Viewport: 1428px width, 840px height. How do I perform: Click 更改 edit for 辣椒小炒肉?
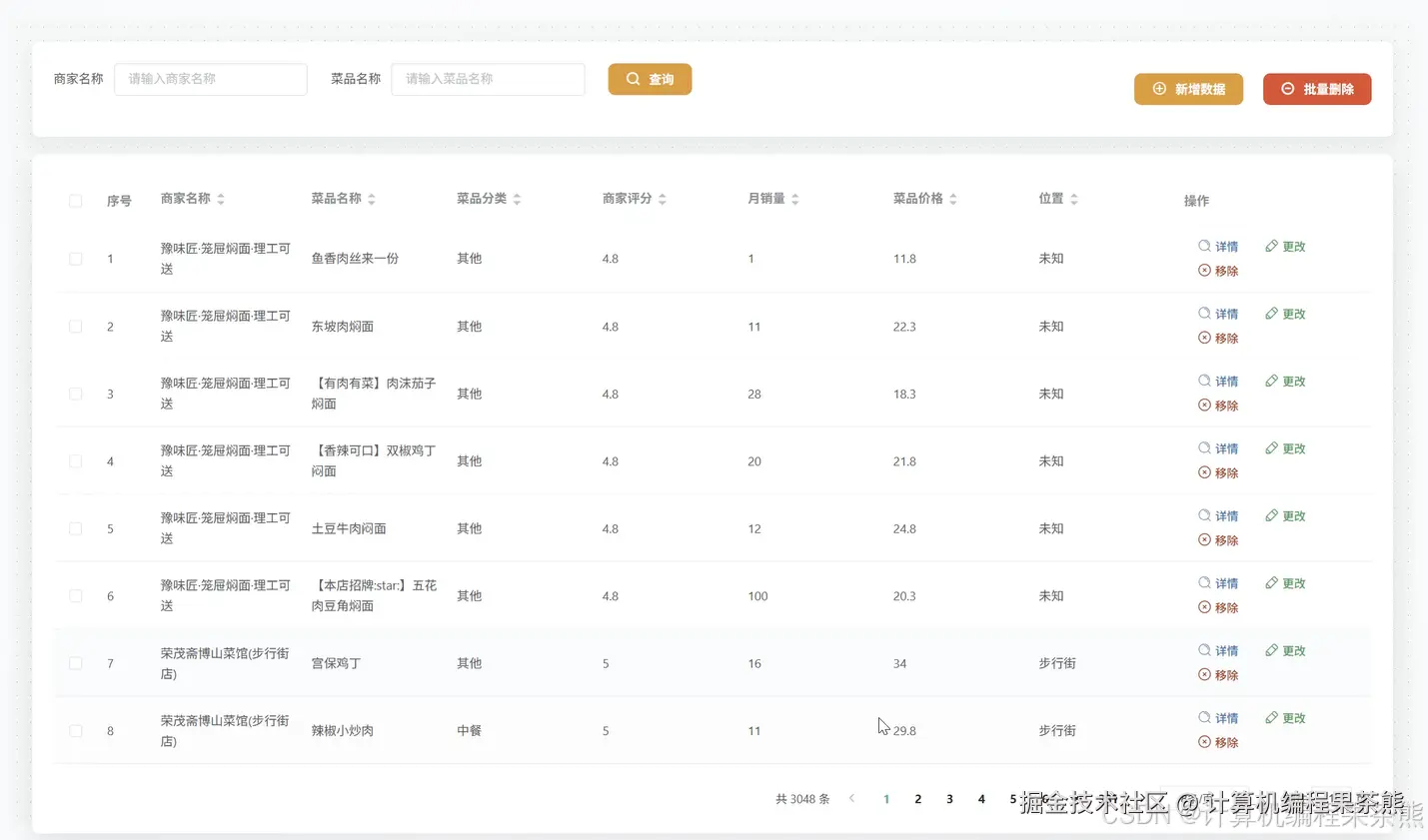point(1285,718)
